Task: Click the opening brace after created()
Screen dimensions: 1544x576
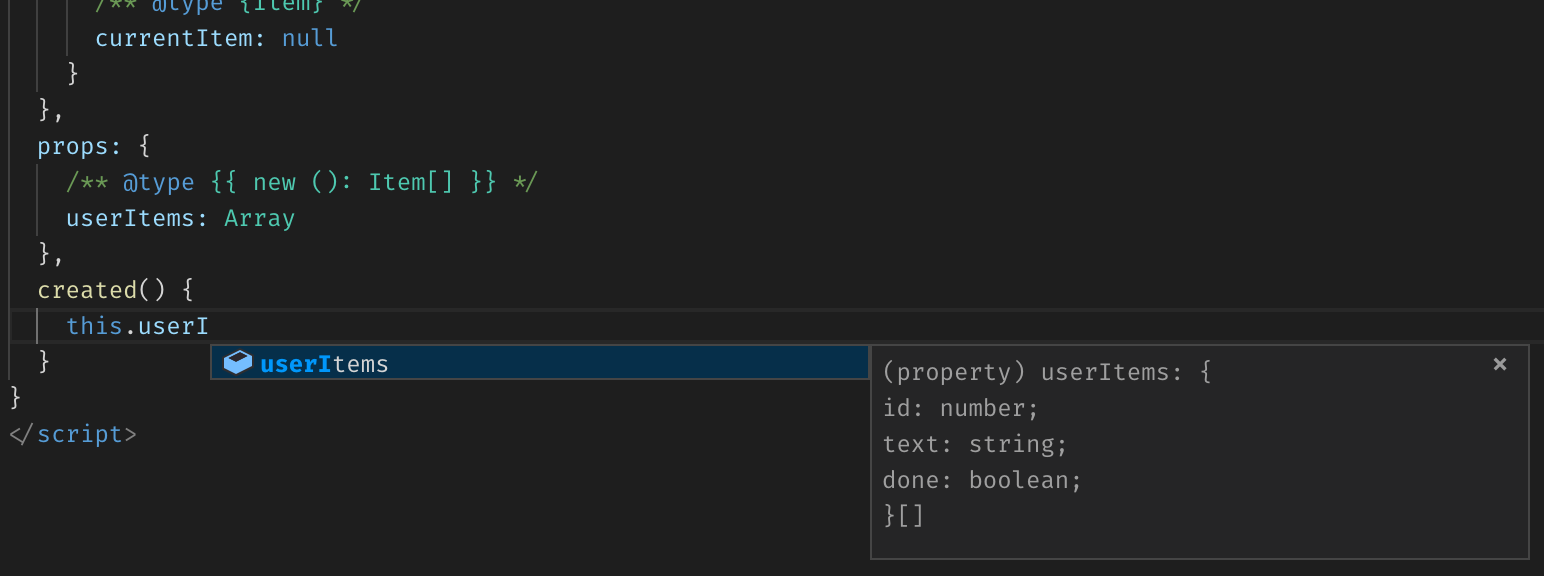Action: point(188,290)
